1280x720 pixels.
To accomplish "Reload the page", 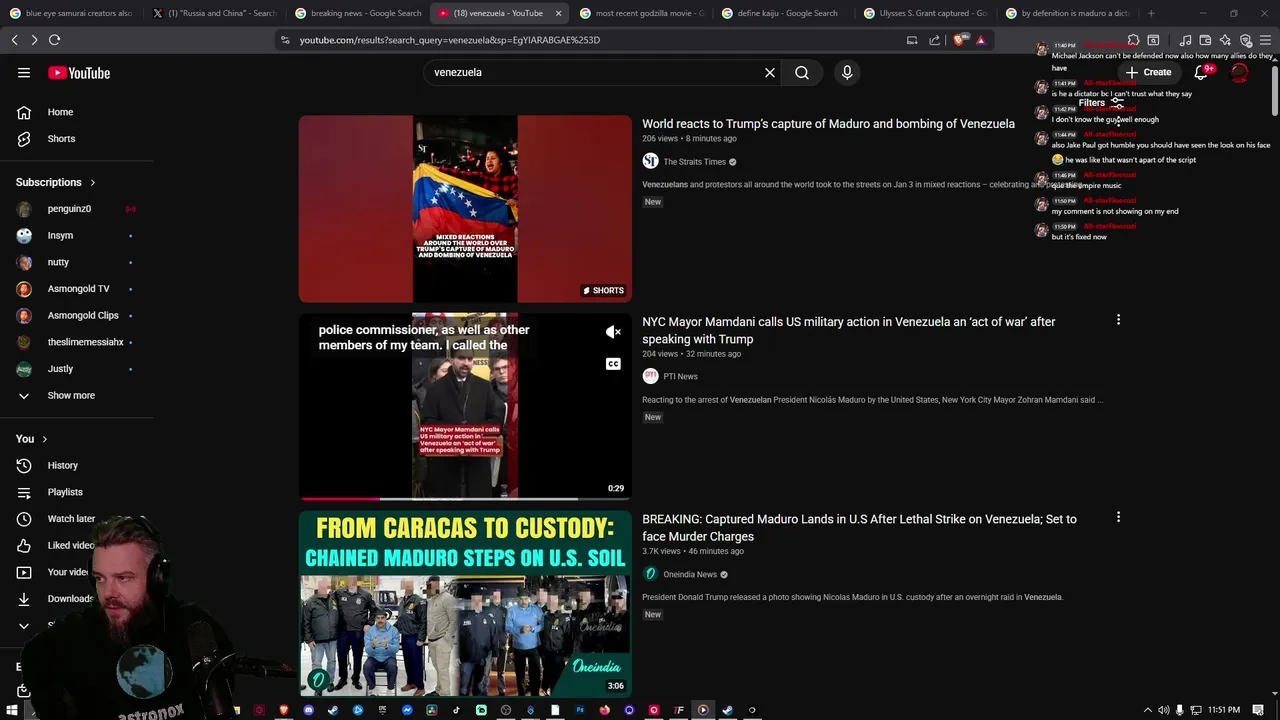I will (x=55, y=40).
